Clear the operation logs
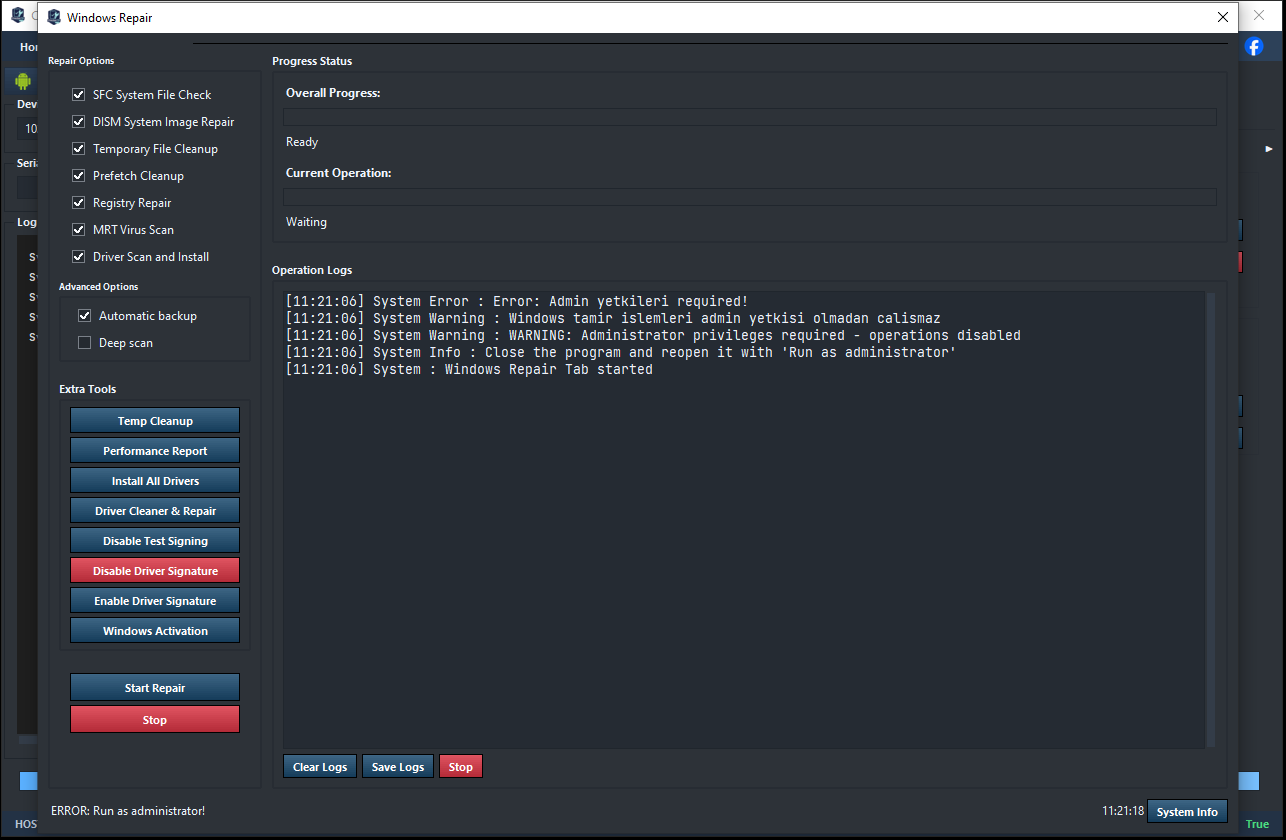1286x840 pixels. click(x=320, y=767)
